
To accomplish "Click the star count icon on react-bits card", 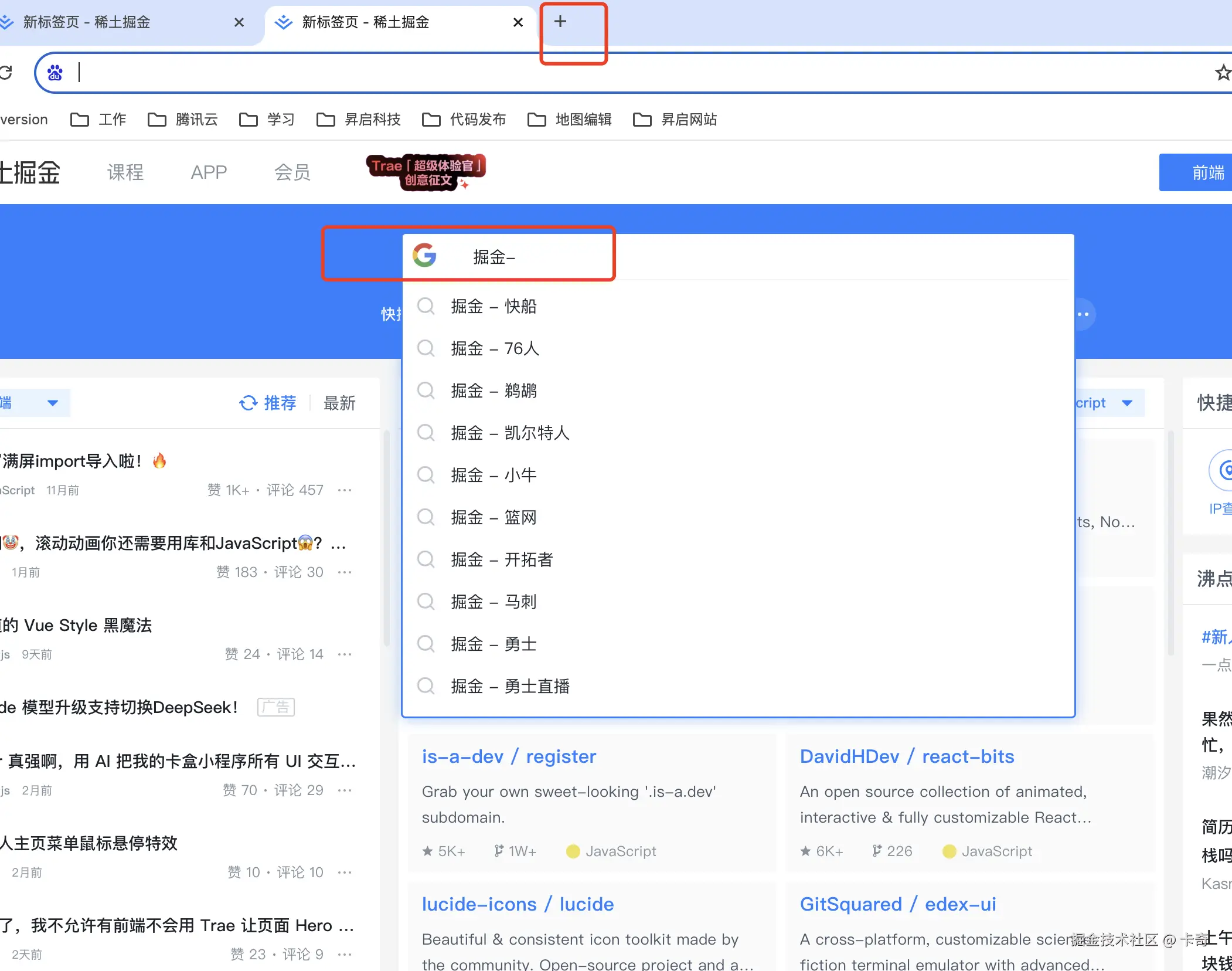I will tap(806, 851).
